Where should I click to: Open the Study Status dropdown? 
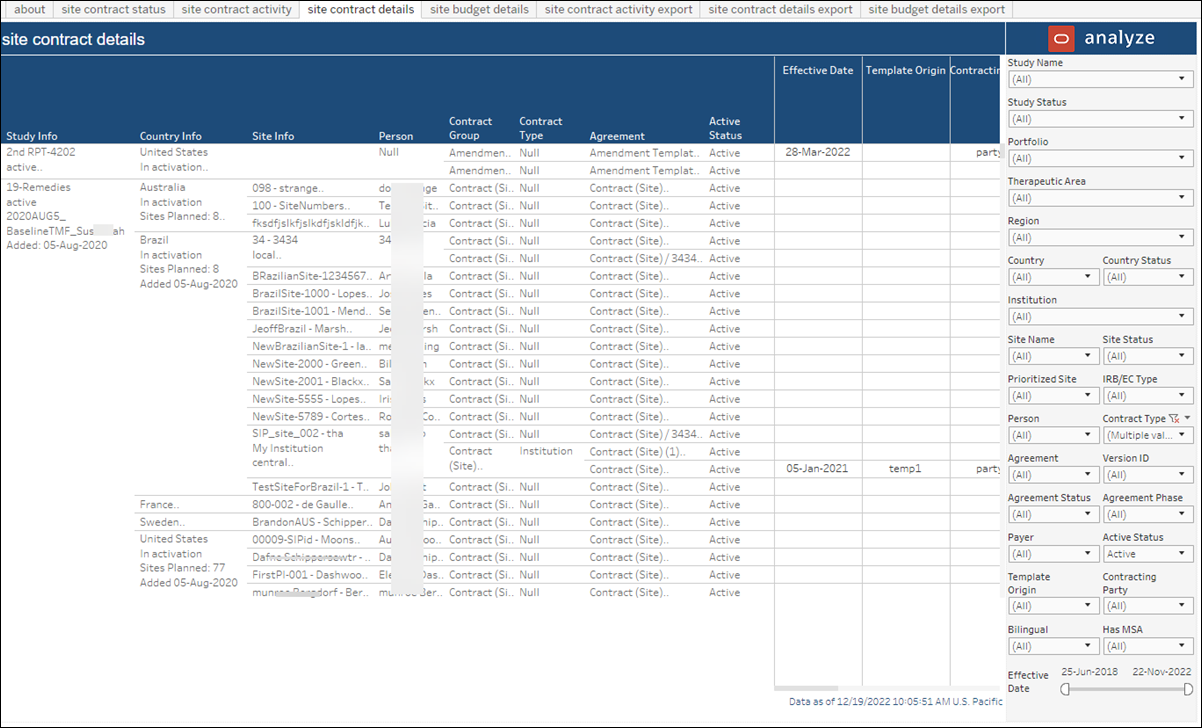pos(1100,118)
